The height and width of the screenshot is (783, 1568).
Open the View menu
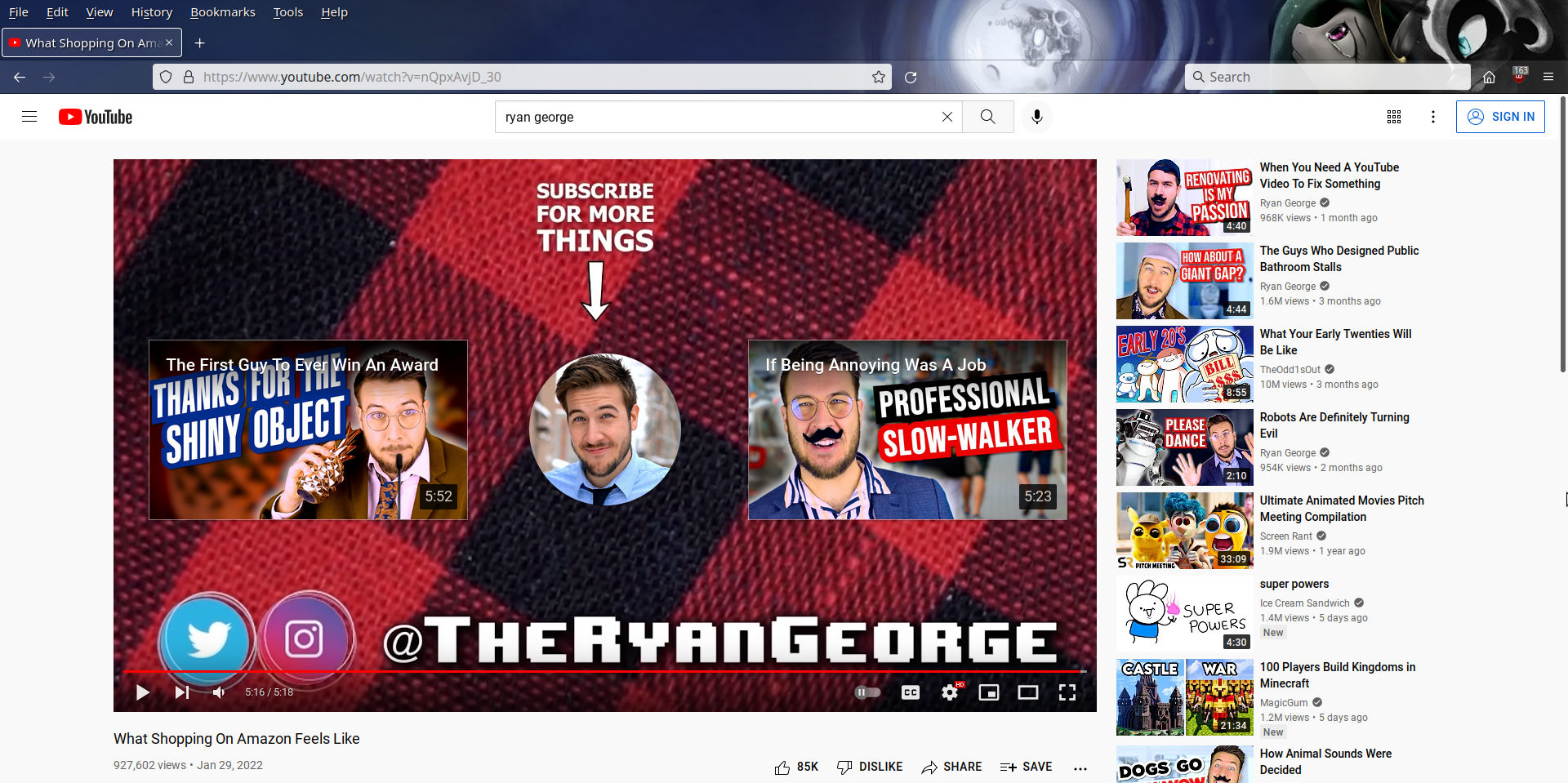pos(100,12)
